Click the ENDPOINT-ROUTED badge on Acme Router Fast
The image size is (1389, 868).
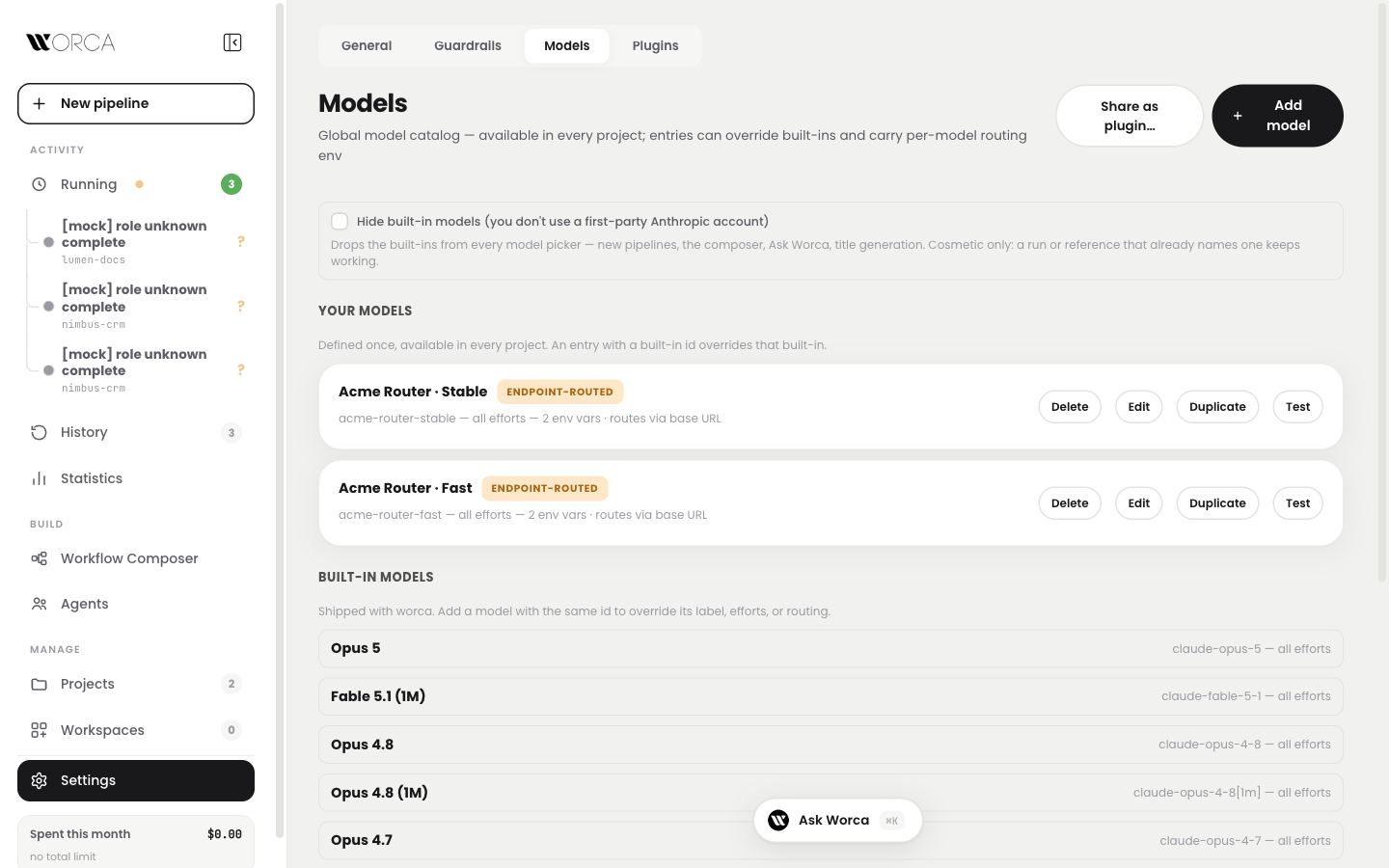545,488
